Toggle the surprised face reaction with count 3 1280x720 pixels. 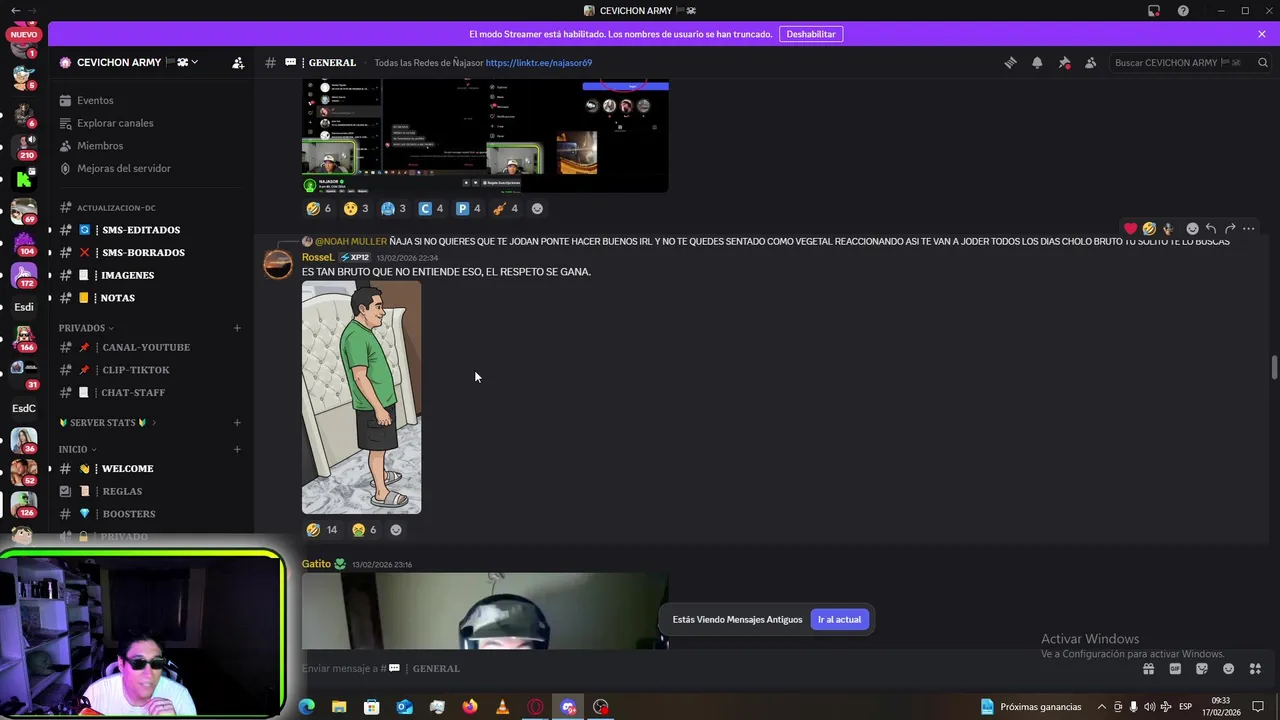tap(356, 209)
